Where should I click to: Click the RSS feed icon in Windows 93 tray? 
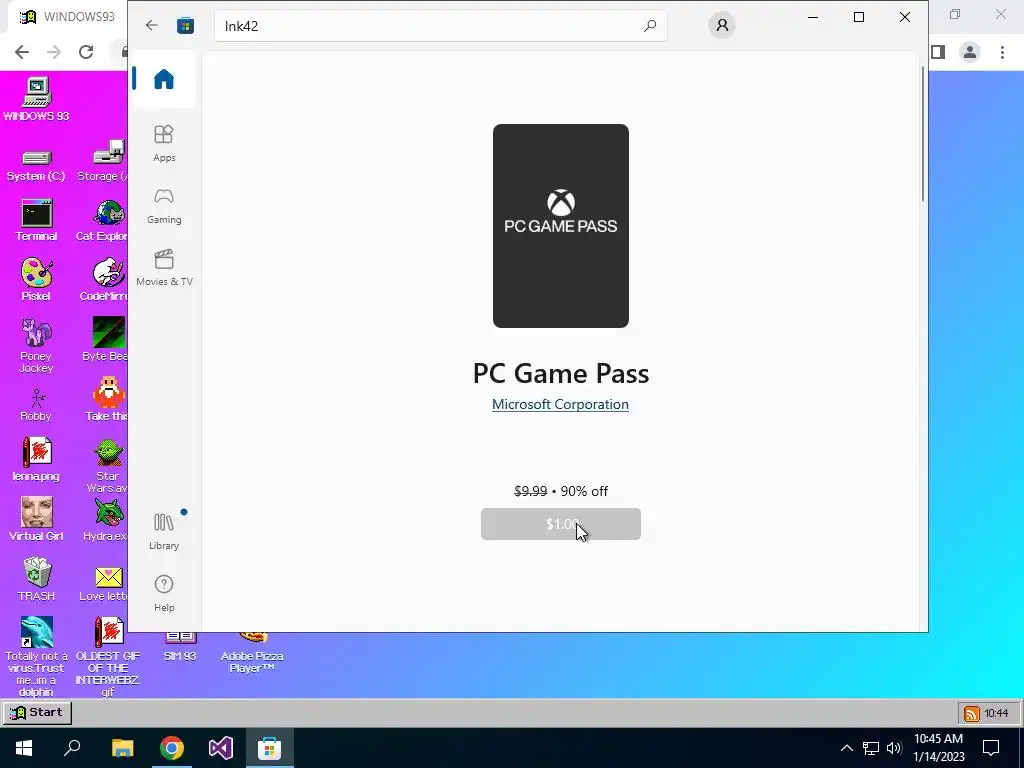pos(972,713)
